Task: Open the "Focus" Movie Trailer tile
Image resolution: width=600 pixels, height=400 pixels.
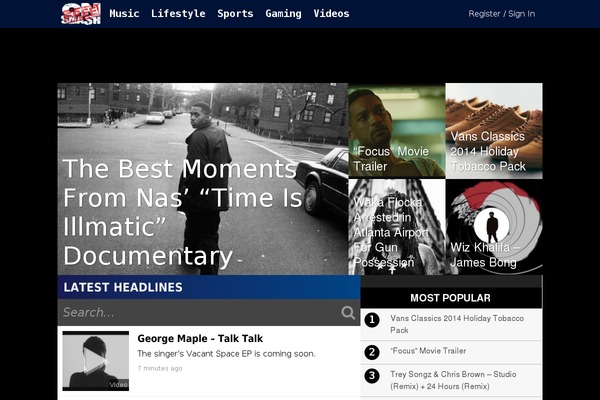Action: 397,131
